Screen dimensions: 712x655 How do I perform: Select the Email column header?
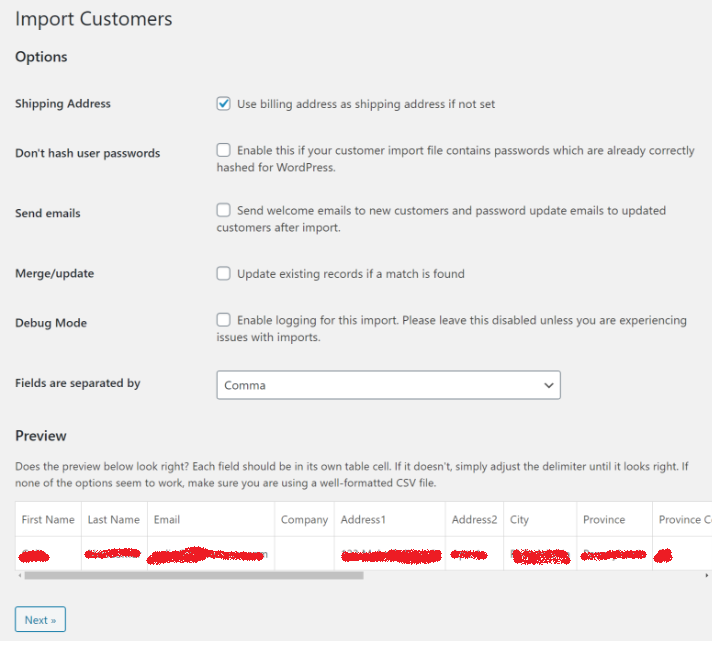[211, 519]
